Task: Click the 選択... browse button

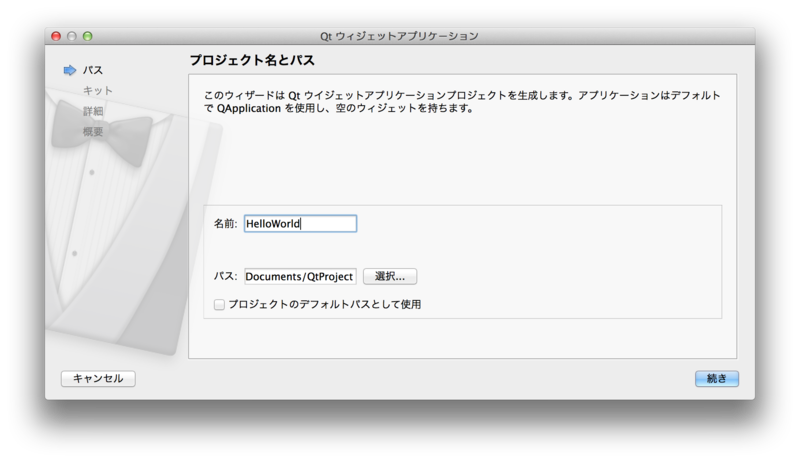Action: [390, 276]
